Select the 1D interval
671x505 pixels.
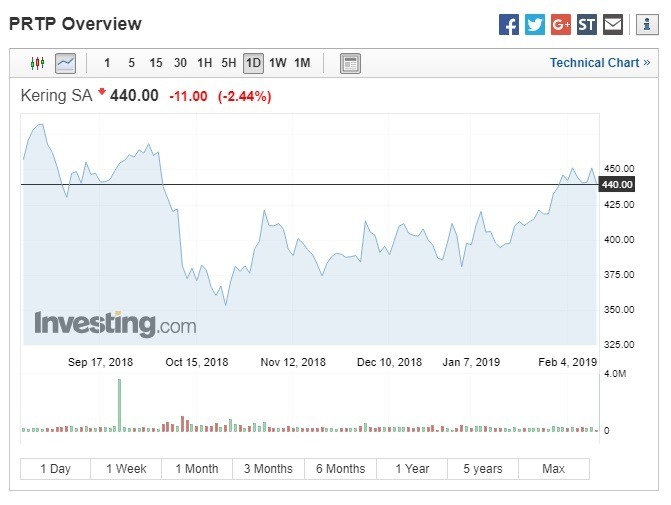click(x=253, y=63)
